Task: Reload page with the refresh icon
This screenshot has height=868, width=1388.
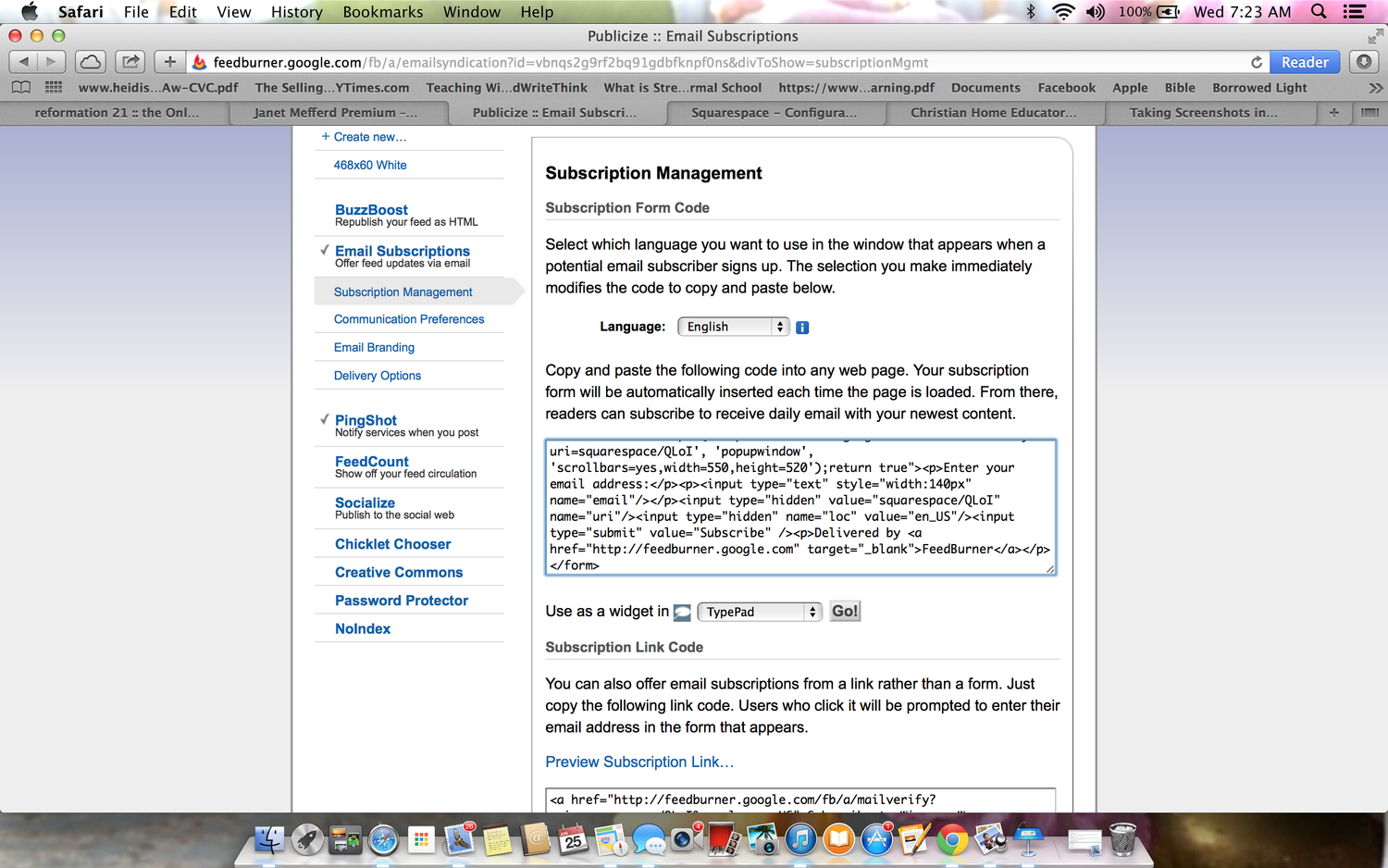Action: 1257,62
